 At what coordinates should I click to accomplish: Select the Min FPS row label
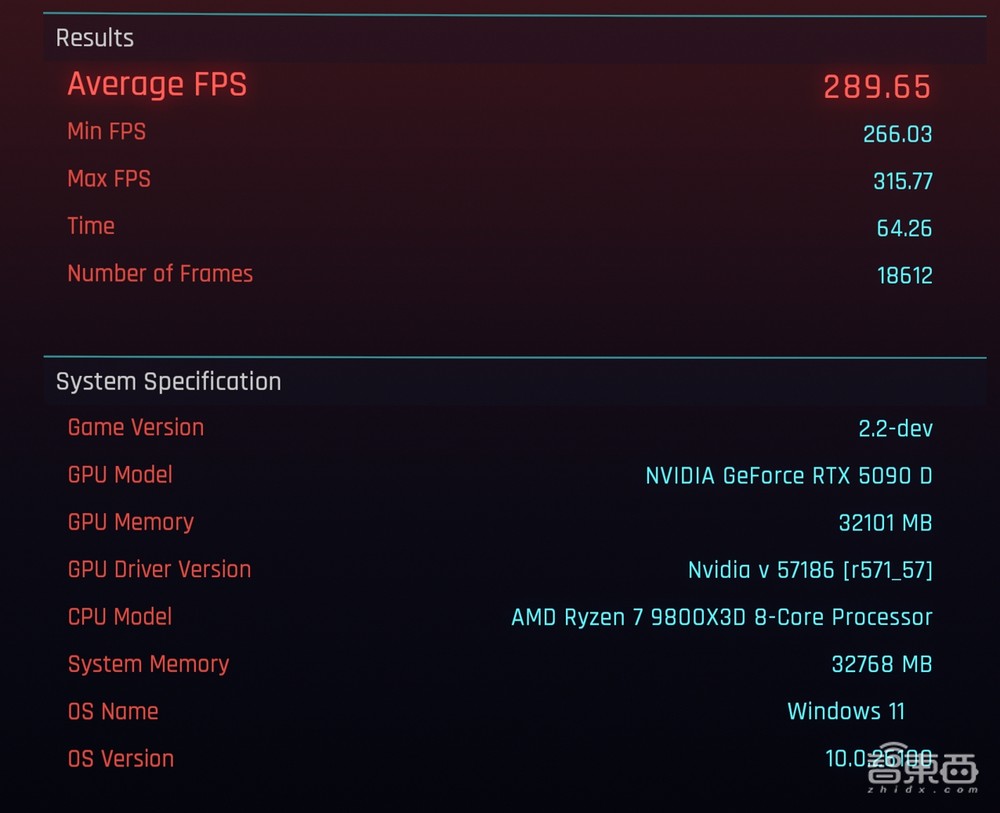(x=106, y=131)
